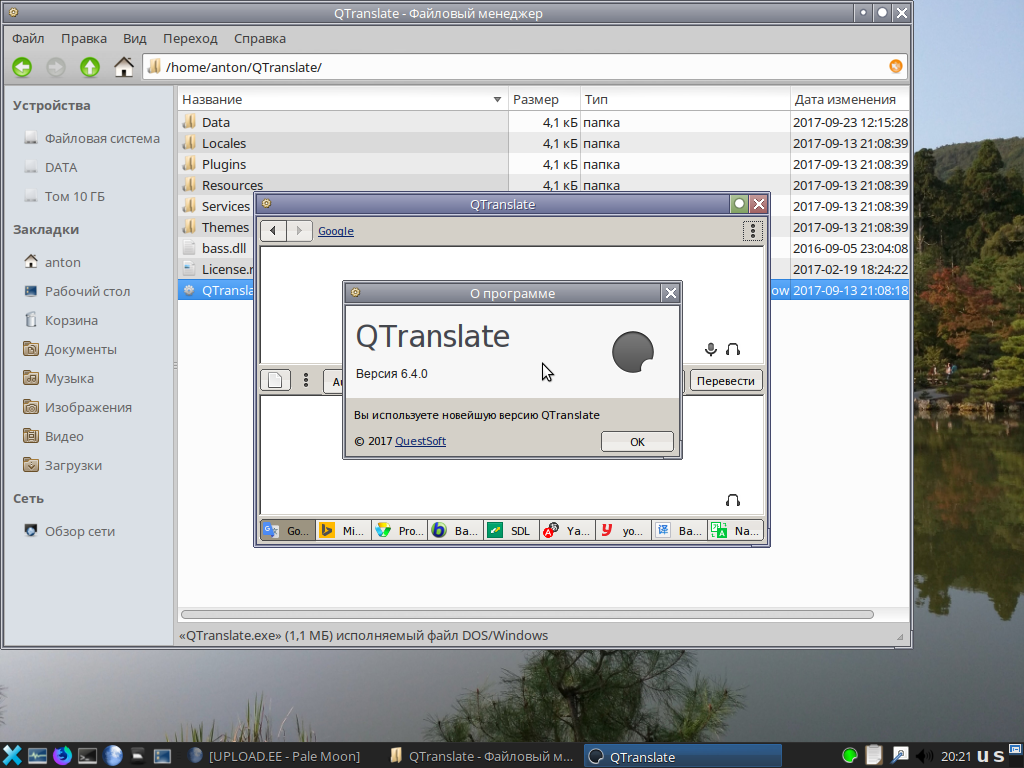Image resolution: width=1024 pixels, height=768 pixels.
Task: Select the Services folder
Action: click(x=225, y=206)
